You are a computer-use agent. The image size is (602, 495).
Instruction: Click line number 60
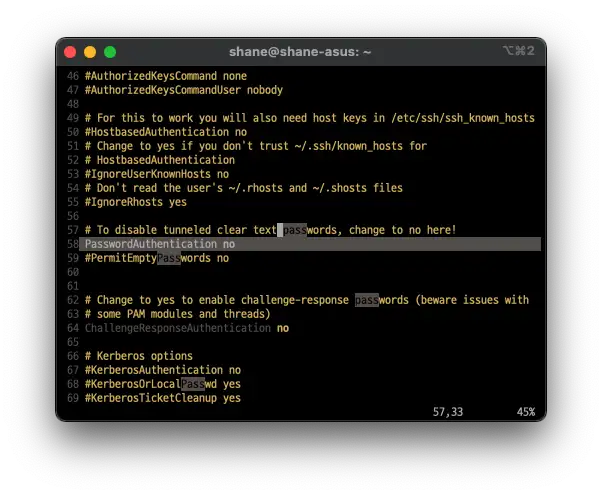(73, 272)
